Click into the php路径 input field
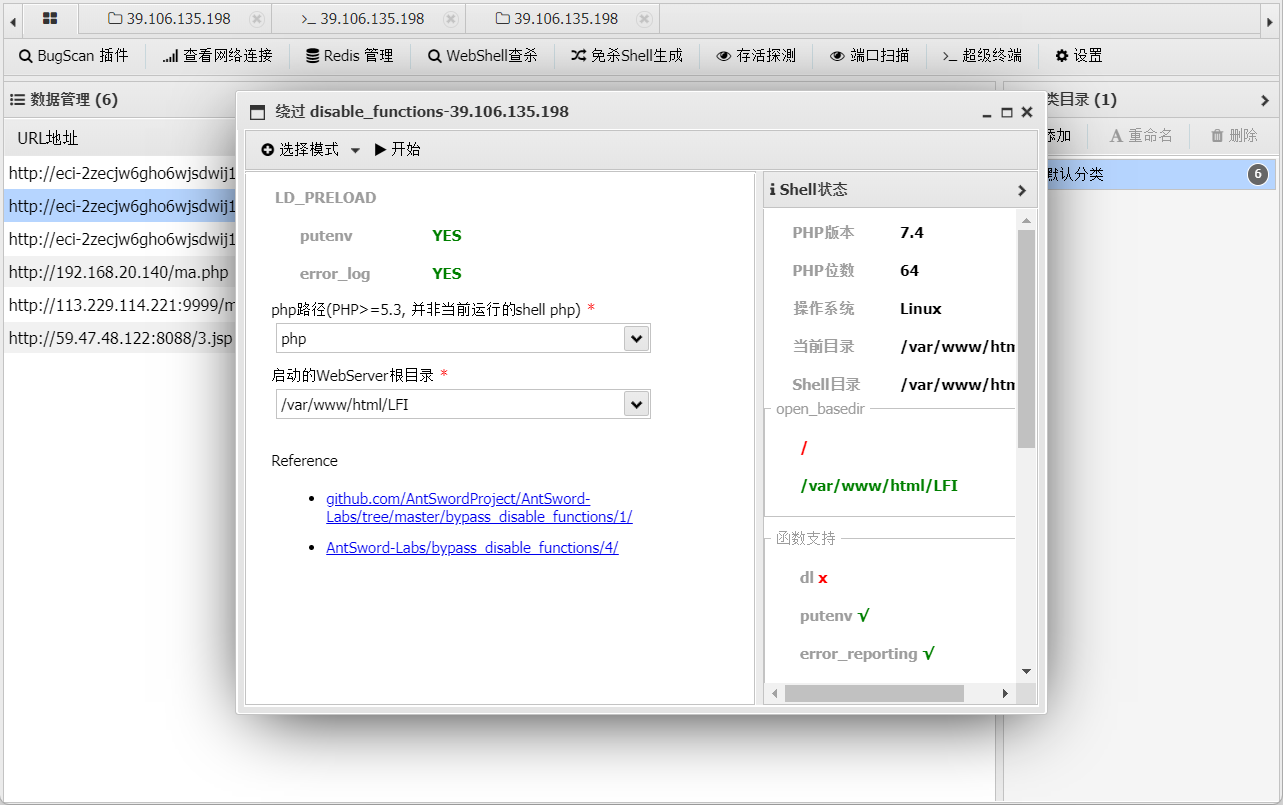The image size is (1283, 805). tap(450, 339)
